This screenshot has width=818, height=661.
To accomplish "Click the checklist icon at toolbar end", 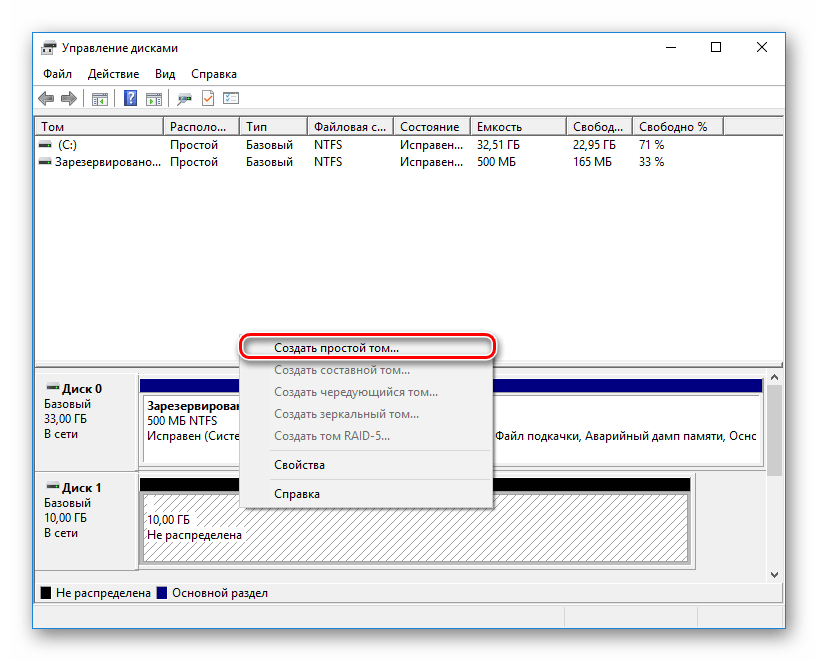I will (x=232, y=98).
